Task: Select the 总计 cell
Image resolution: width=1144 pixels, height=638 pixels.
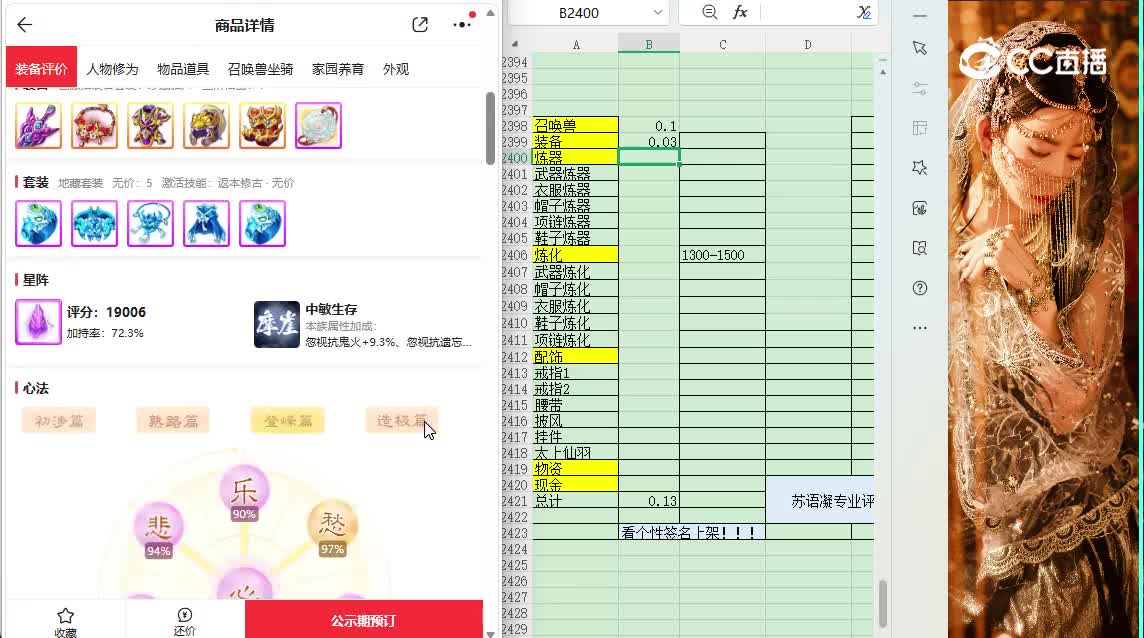Action: 576,501
